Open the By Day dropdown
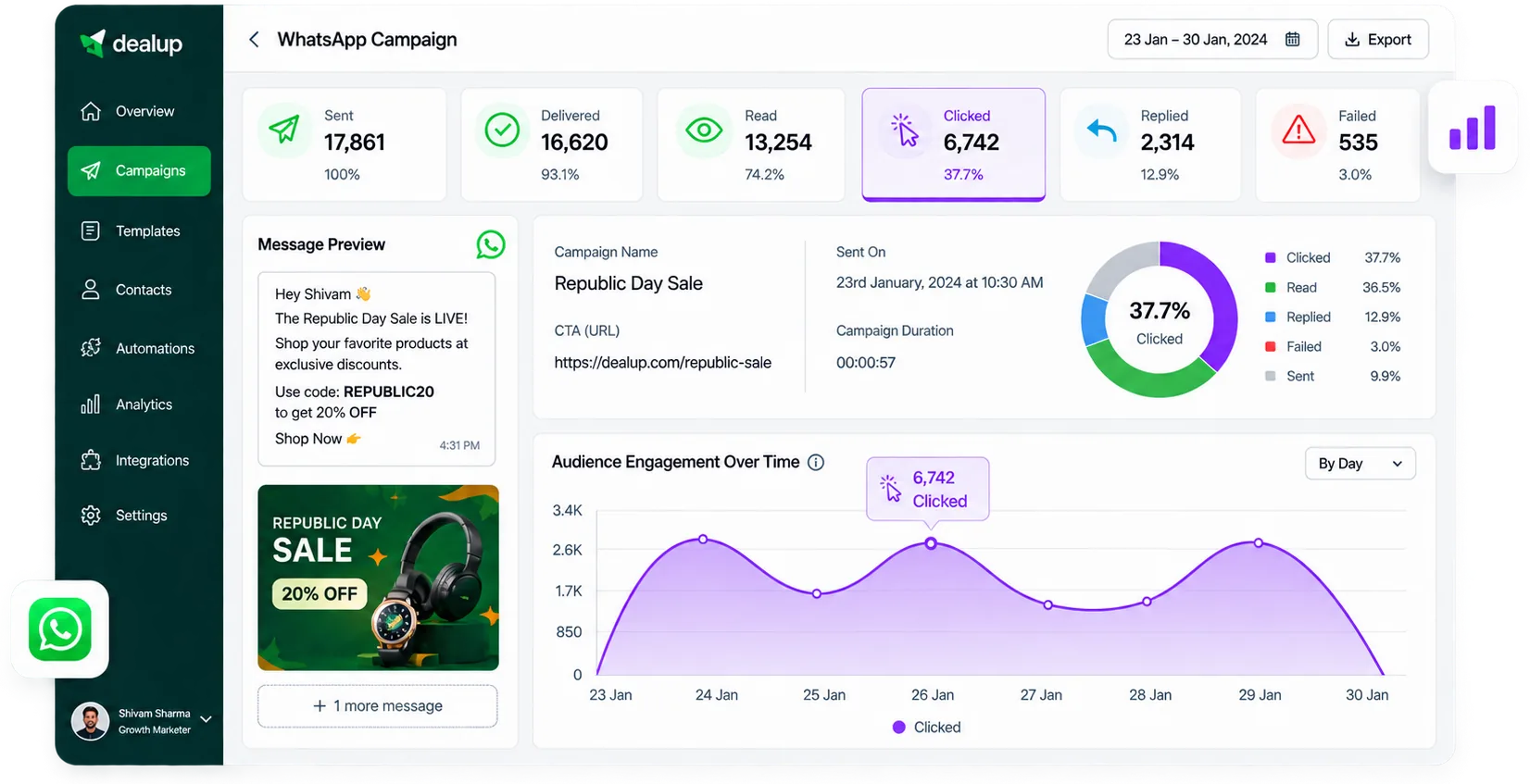 [x=1360, y=464]
